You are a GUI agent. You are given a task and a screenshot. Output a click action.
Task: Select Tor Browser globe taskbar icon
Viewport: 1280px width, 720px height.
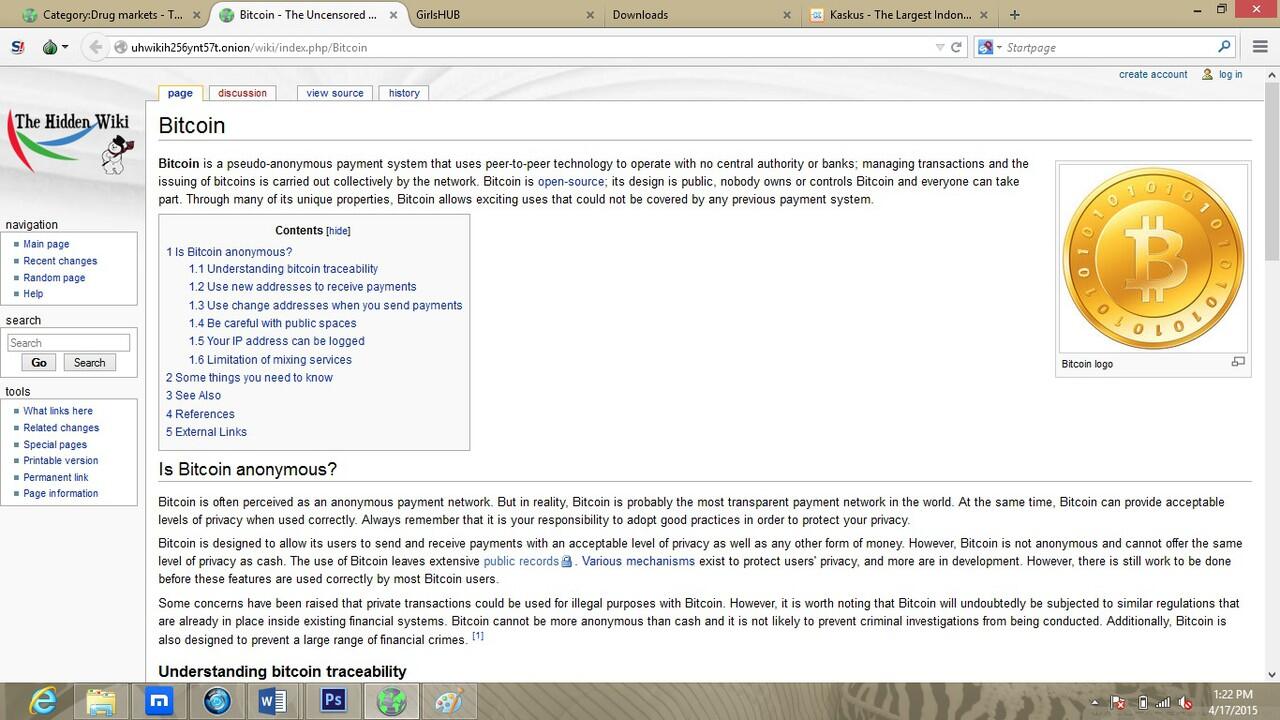(x=391, y=701)
